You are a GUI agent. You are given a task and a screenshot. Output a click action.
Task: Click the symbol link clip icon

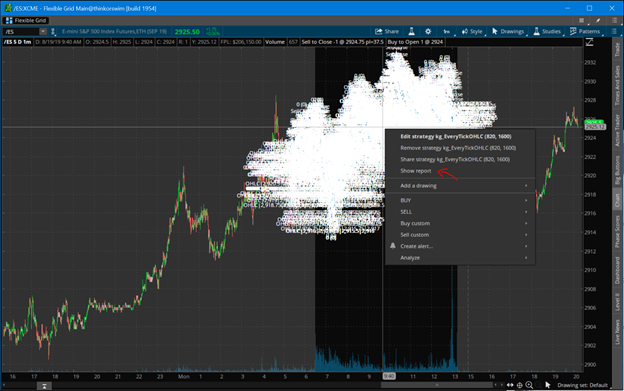coord(53,32)
